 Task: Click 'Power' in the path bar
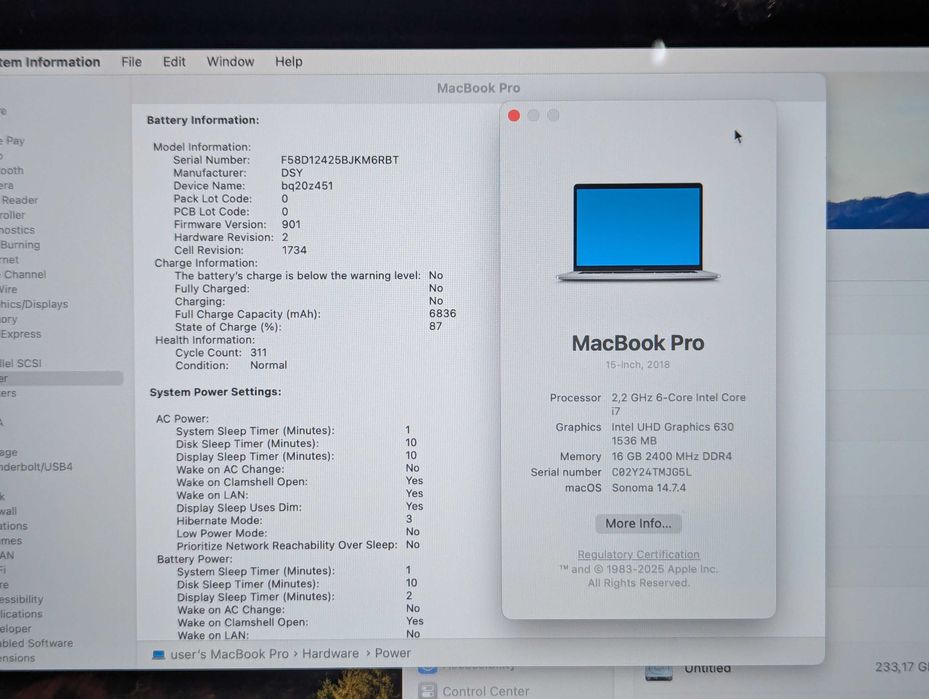tap(392, 653)
